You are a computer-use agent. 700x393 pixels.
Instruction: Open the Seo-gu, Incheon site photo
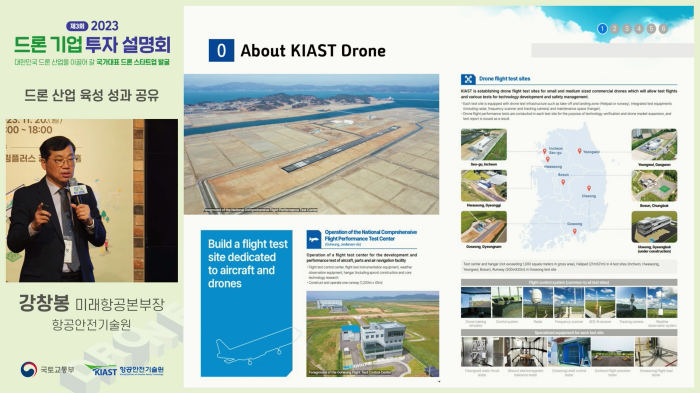pos(483,145)
